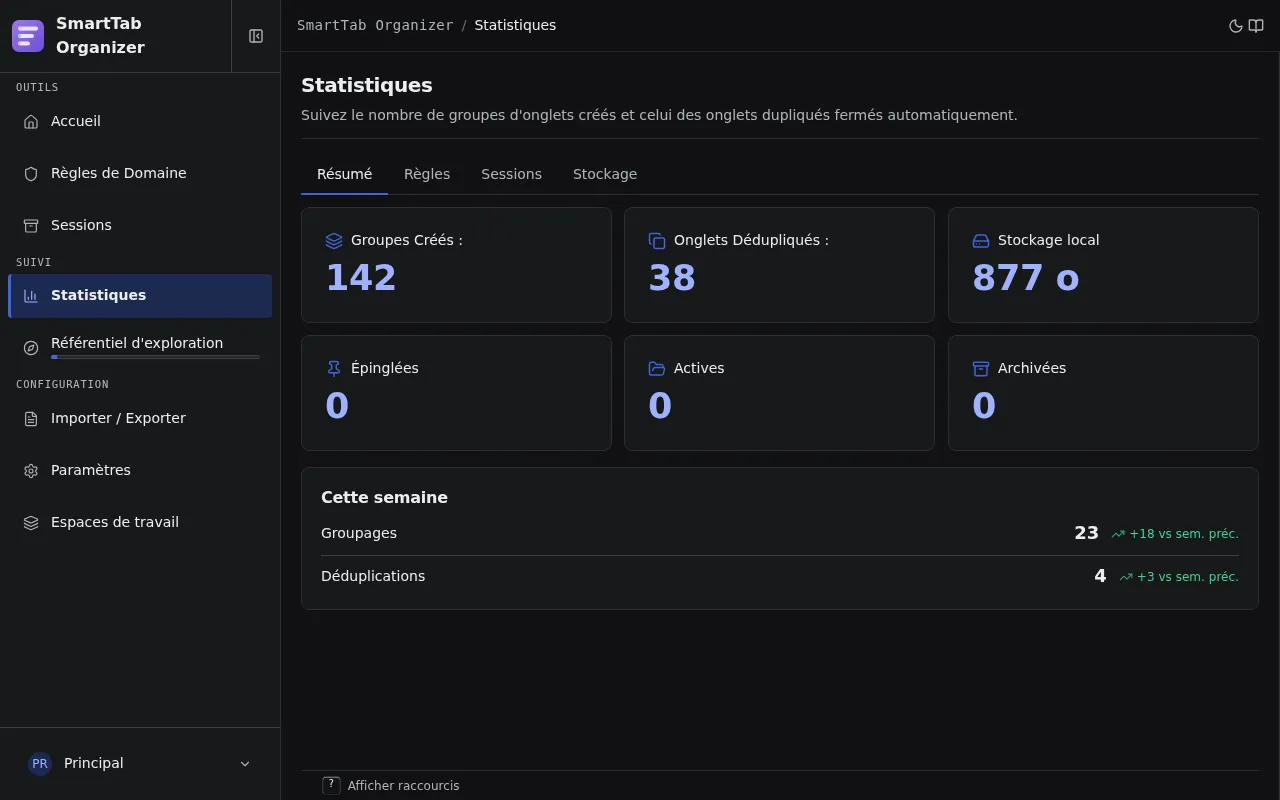This screenshot has width=1280, height=800.
Task: Click the Actives open folder icon
Action: [x=657, y=369]
